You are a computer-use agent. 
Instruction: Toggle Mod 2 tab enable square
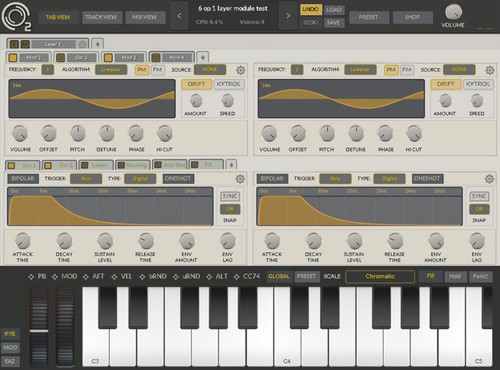tap(13, 58)
